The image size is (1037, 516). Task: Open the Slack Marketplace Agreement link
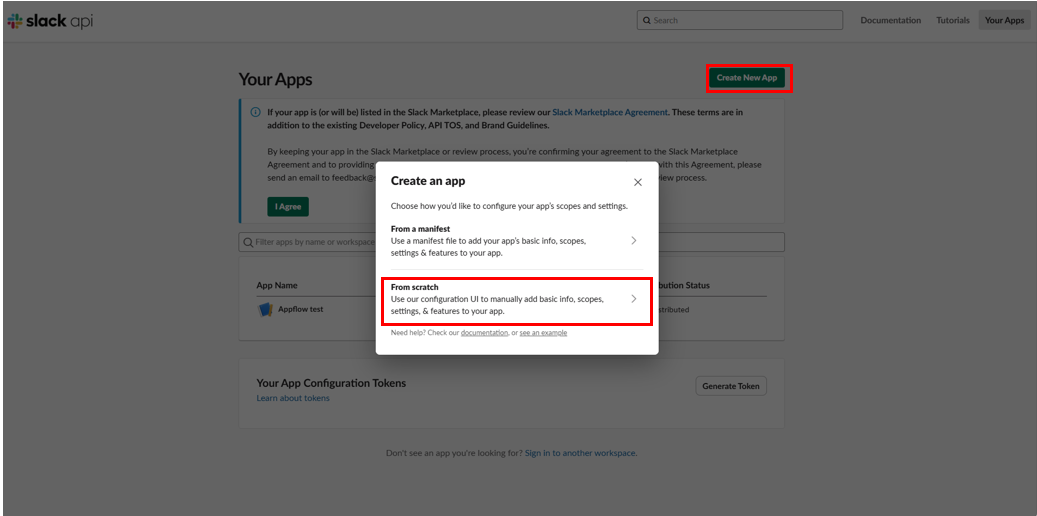tap(610, 112)
